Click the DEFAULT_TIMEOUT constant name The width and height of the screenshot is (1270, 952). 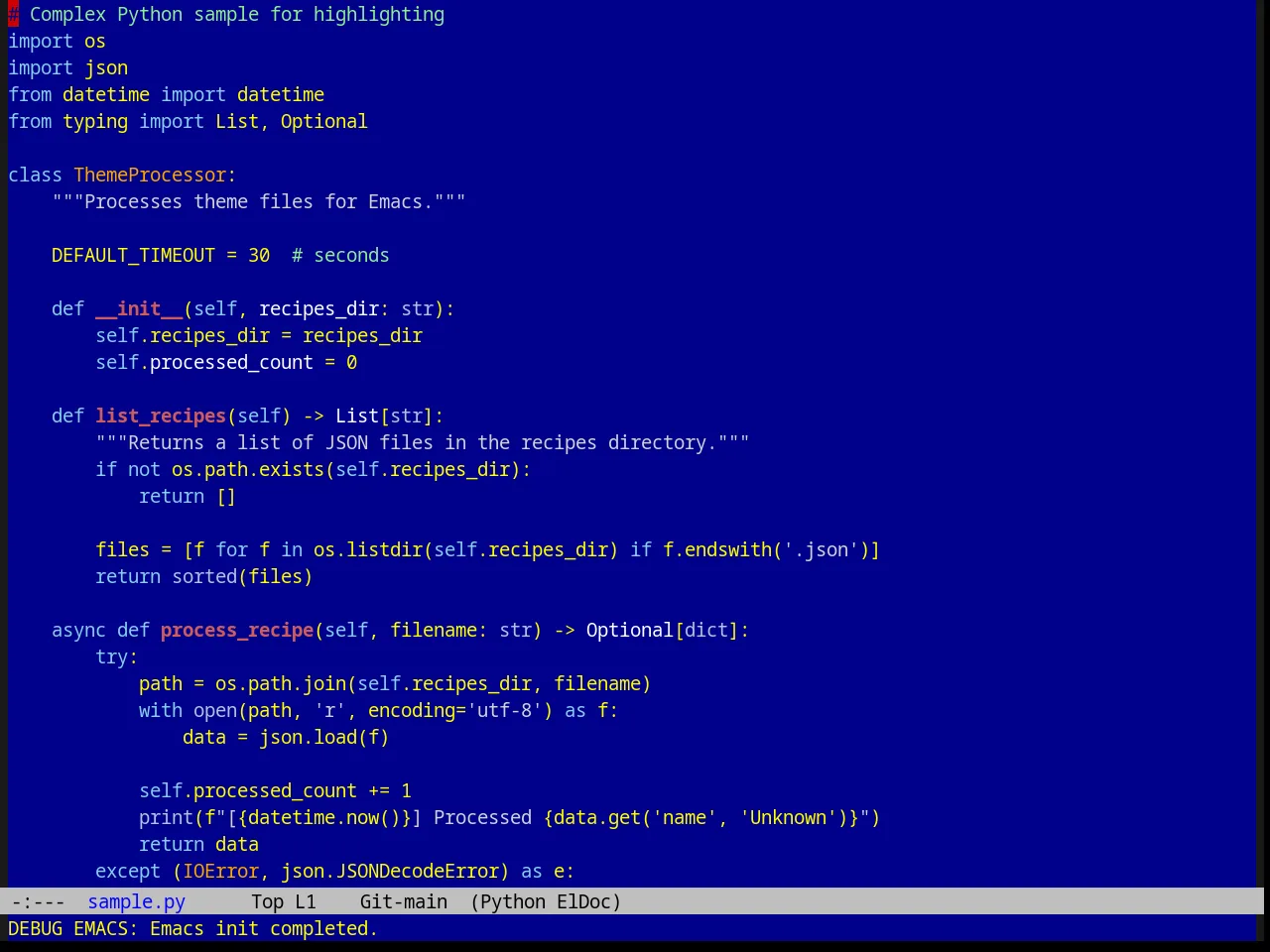coord(133,255)
